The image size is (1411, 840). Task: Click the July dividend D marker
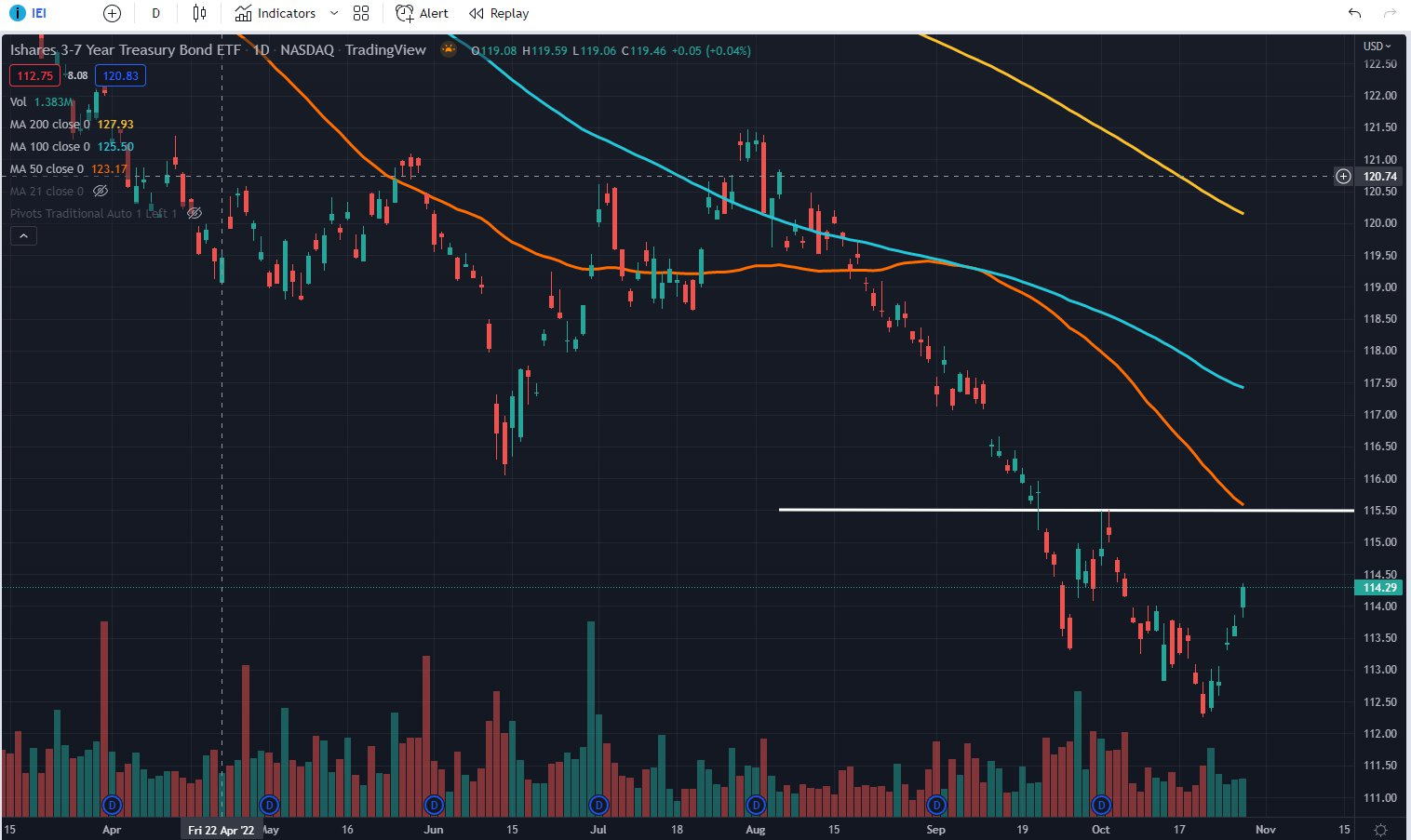(x=598, y=805)
